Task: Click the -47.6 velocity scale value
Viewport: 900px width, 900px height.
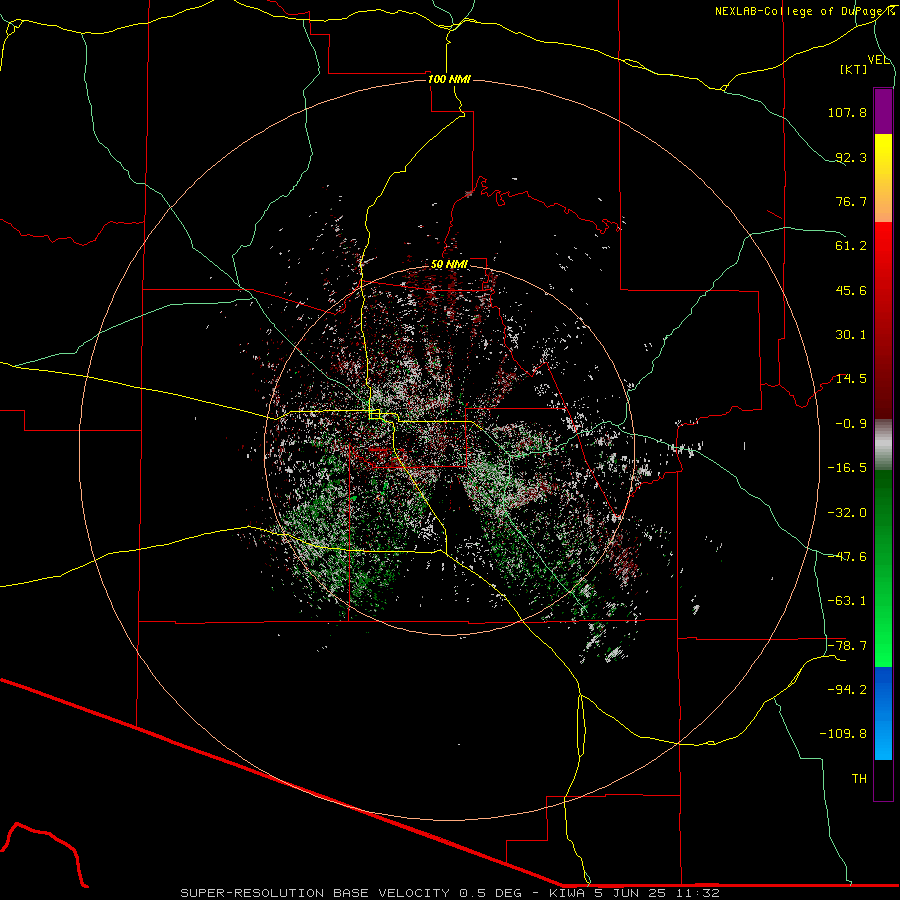Action: pyautogui.click(x=847, y=557)
